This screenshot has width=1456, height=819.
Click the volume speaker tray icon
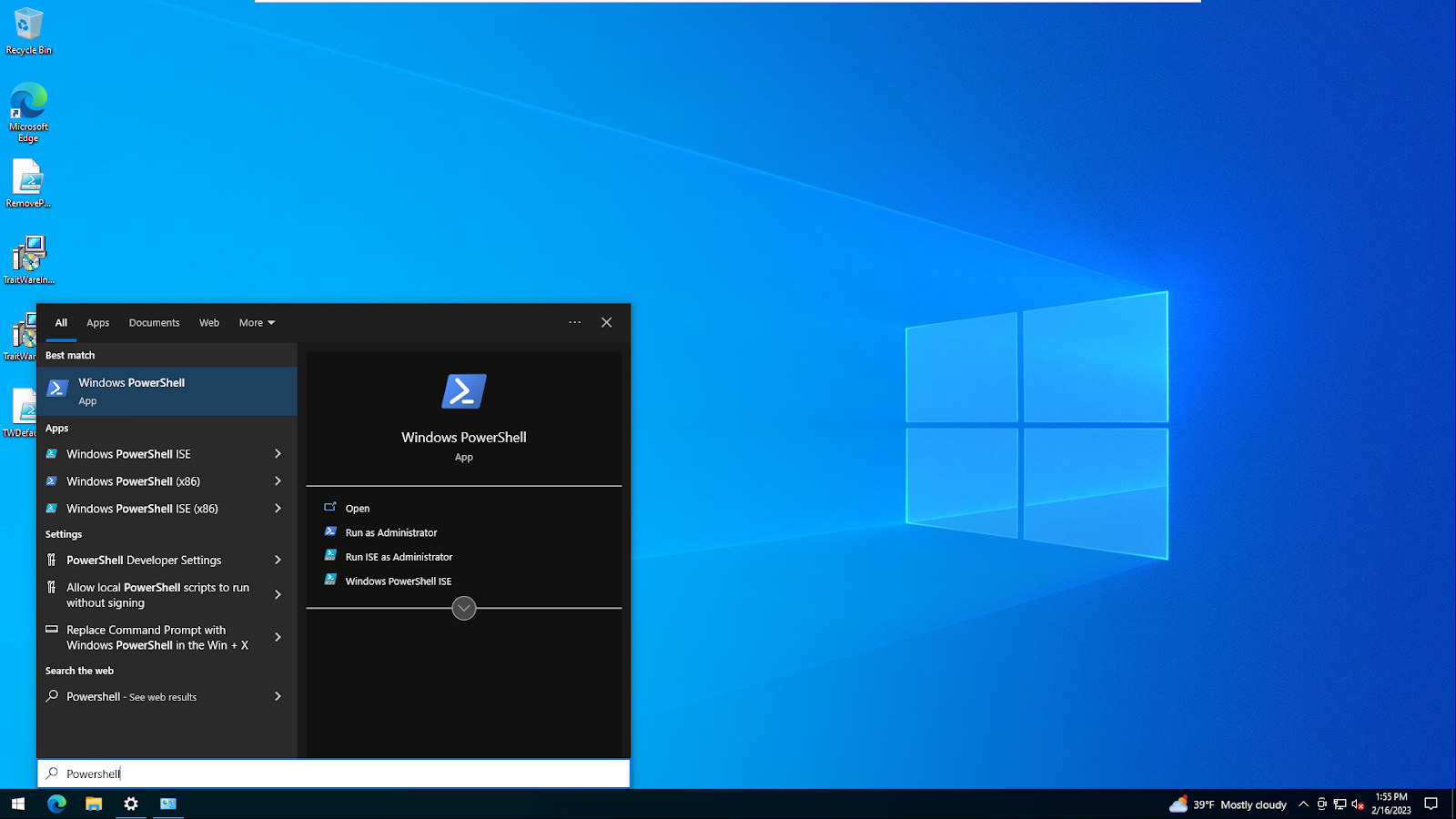click(x=1357, y=804)
